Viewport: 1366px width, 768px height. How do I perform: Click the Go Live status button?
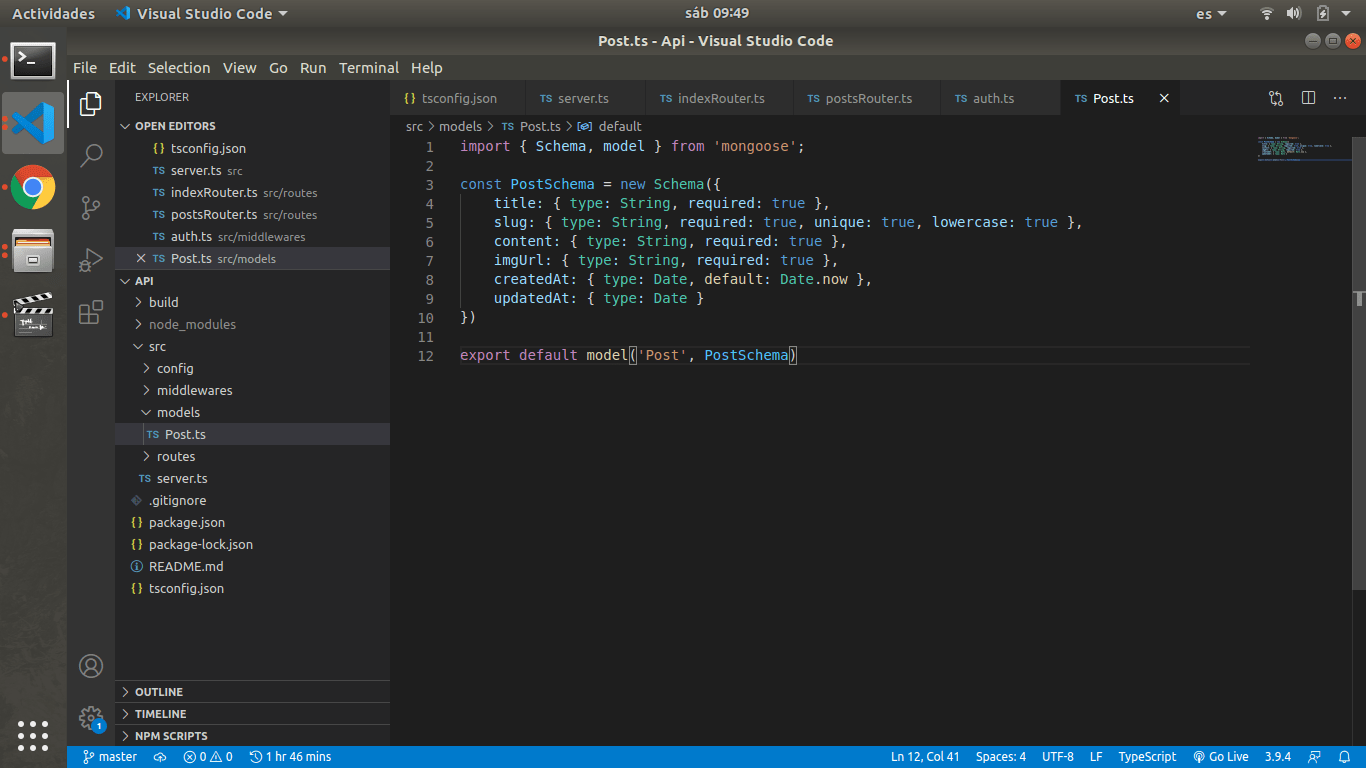(1221, 757)
